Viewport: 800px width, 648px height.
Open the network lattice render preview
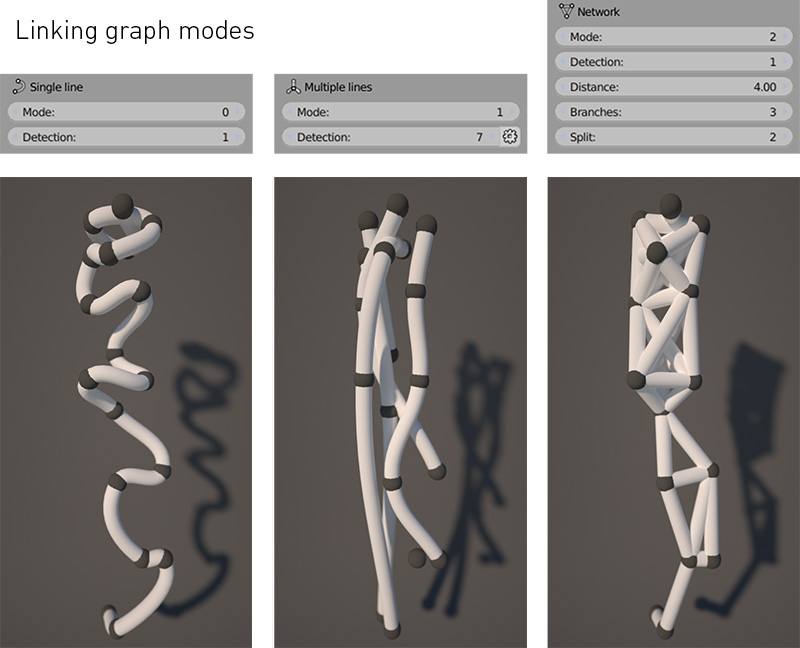(x=672, y=412)
